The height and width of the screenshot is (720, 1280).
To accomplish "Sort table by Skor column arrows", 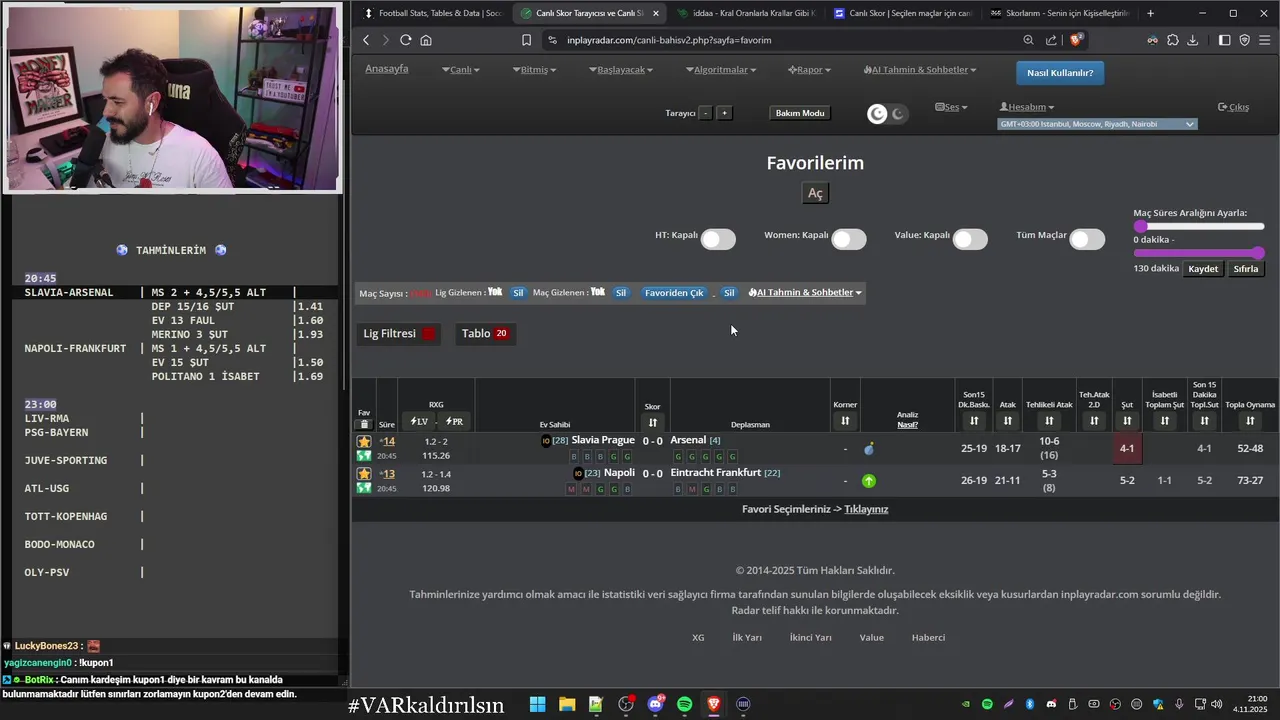I will pos(653,423).
